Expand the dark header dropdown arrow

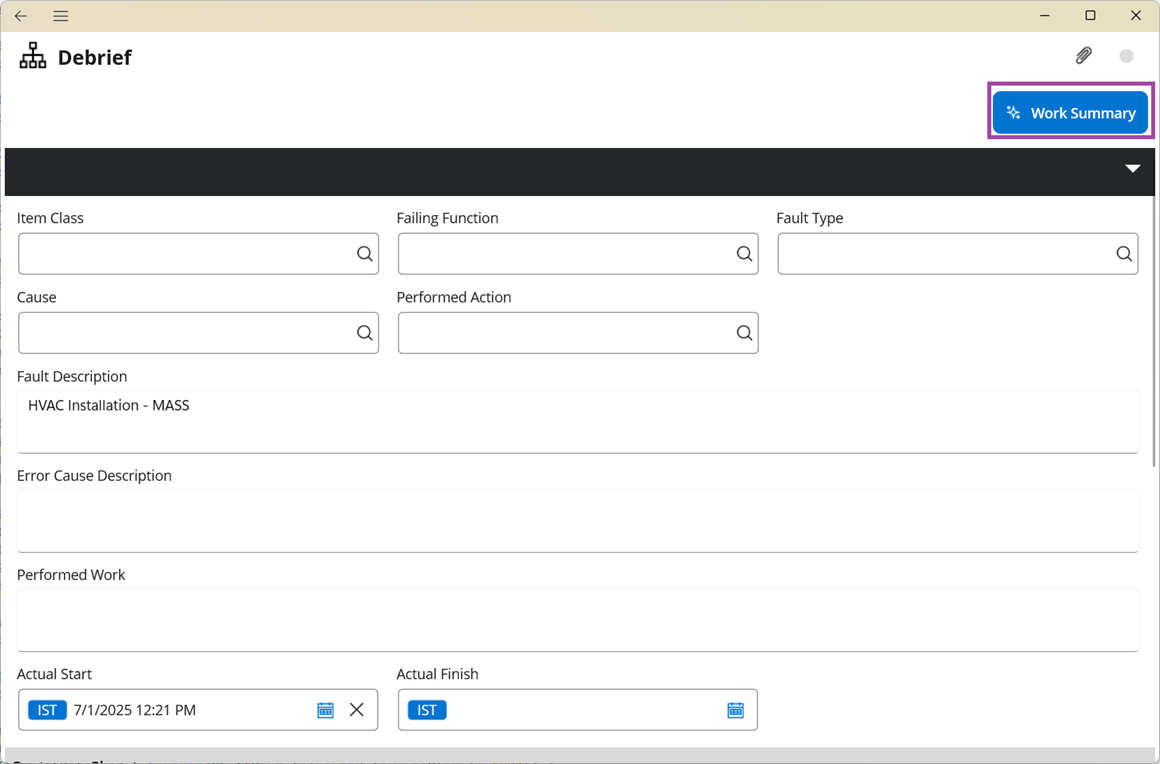(x=1132, y=169)
